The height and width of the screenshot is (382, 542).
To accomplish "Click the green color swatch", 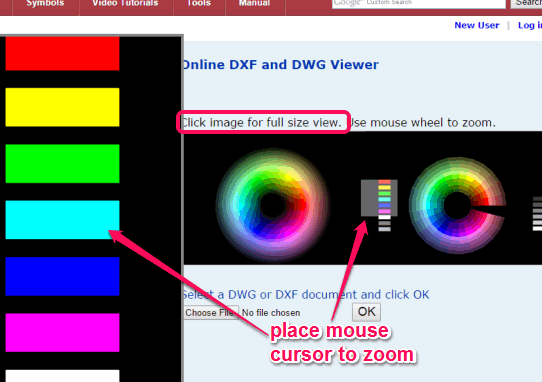I will (63, 164).
